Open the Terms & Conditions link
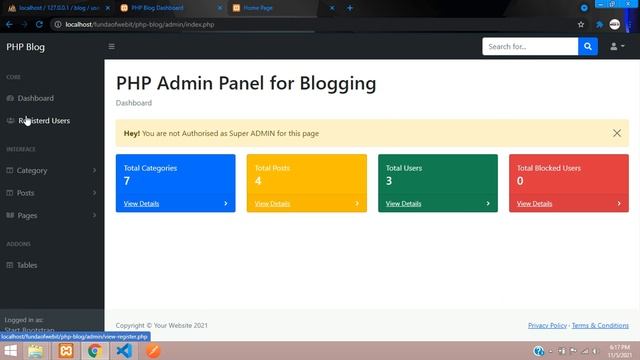 point(600,325)
